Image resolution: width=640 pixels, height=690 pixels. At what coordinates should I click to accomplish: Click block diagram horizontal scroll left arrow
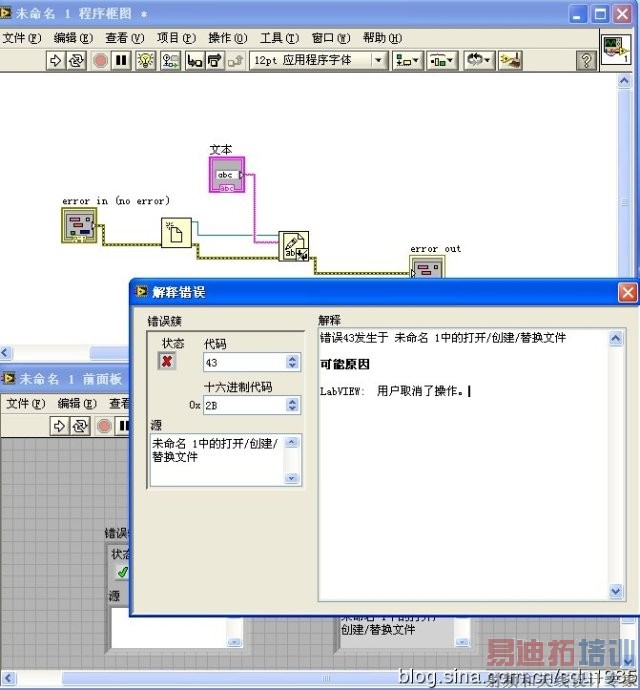(x=6, y=352)
